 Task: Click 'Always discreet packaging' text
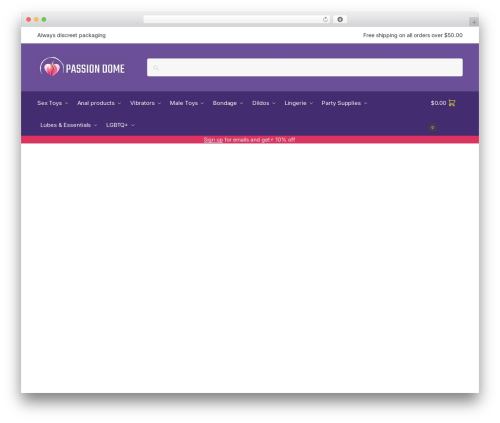tap(71, 35)
